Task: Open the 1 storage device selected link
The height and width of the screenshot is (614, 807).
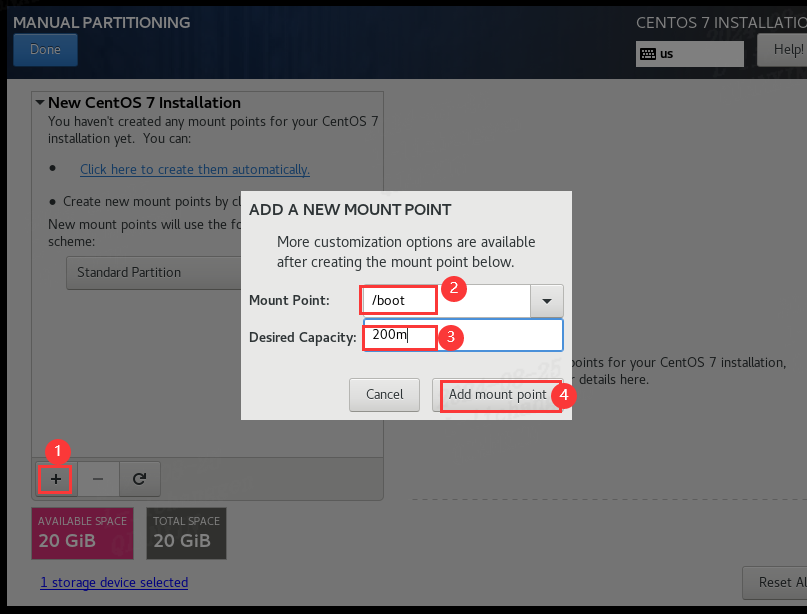Action: (x=114, y=583)
